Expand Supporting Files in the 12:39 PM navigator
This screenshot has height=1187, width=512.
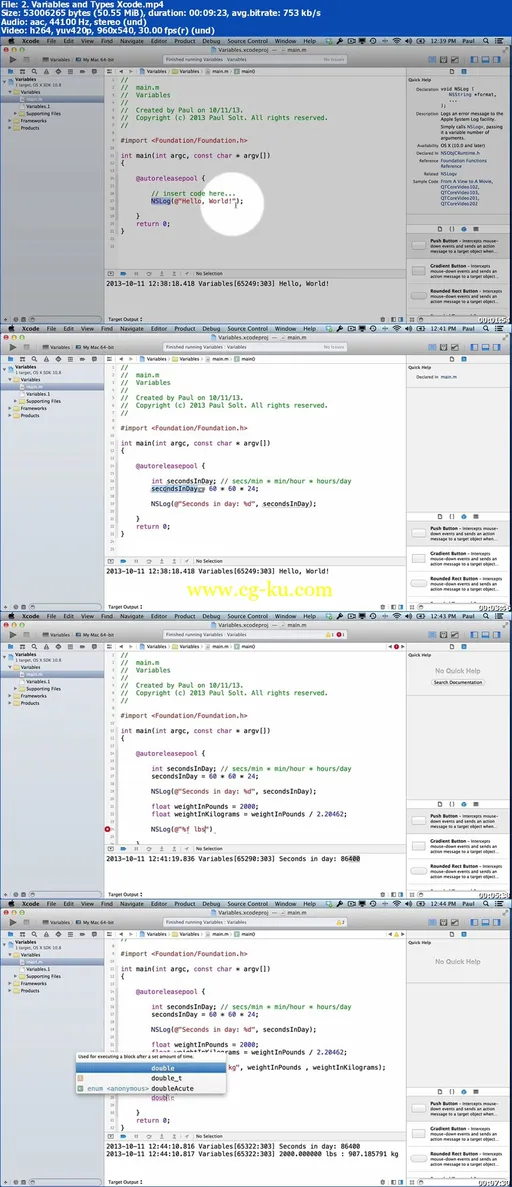click(17, 114)
